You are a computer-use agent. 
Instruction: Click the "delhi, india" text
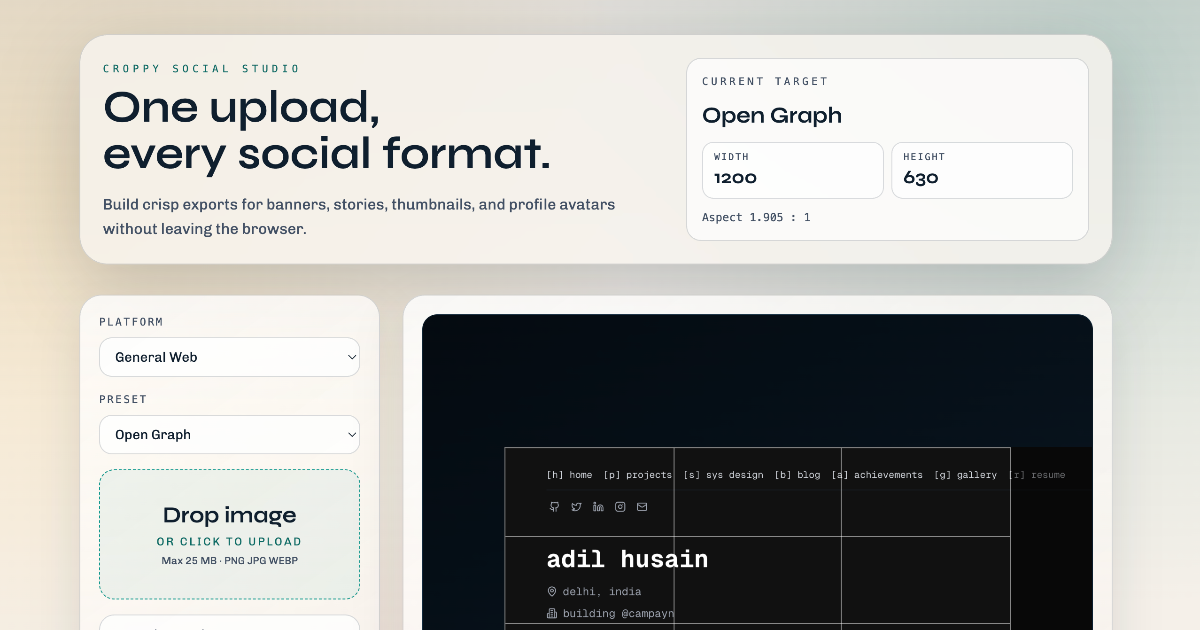point(602,592)
